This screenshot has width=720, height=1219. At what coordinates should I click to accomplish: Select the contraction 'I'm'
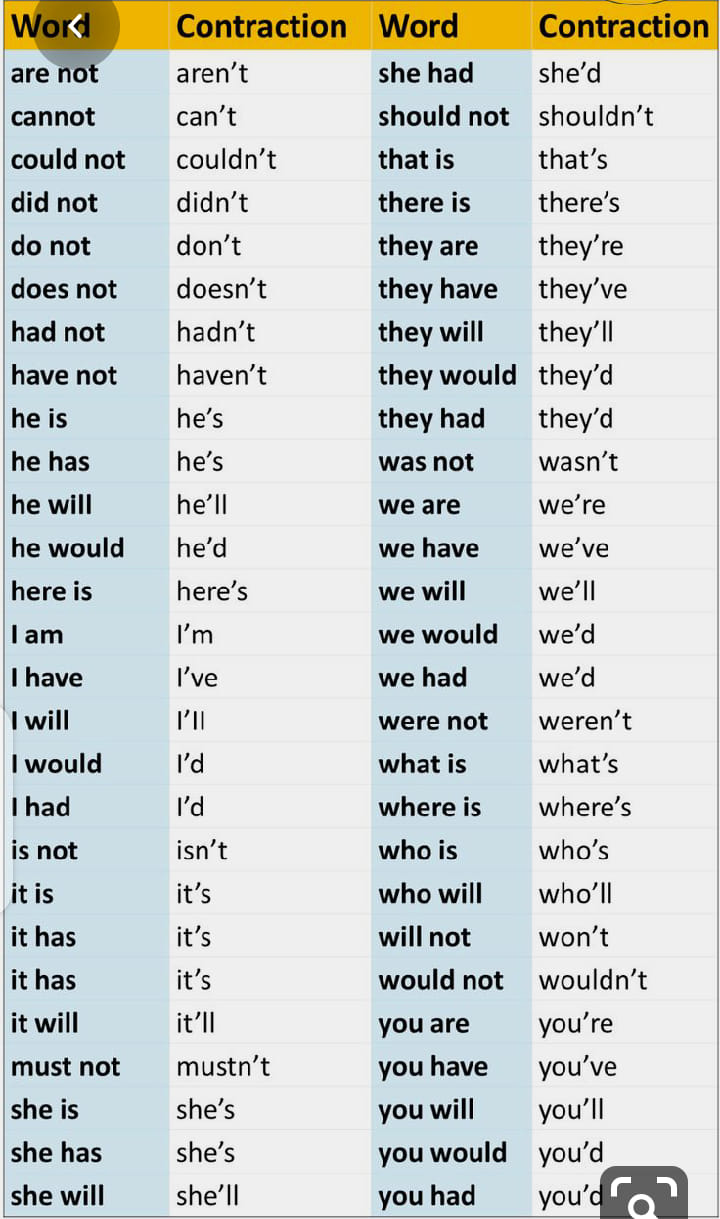pos(194,635)
